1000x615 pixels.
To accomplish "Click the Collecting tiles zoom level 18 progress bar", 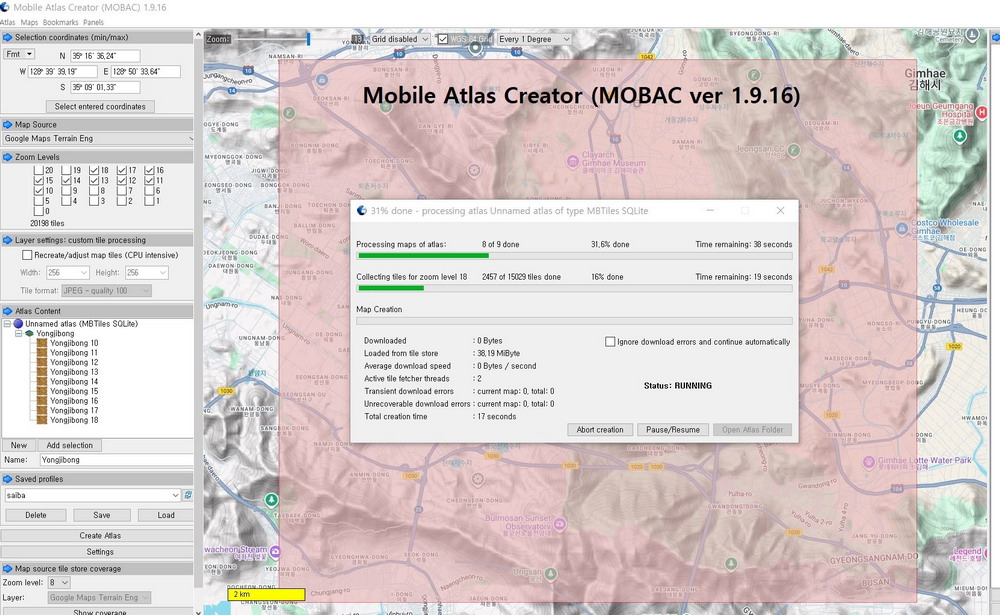I will tap(575, 288).
